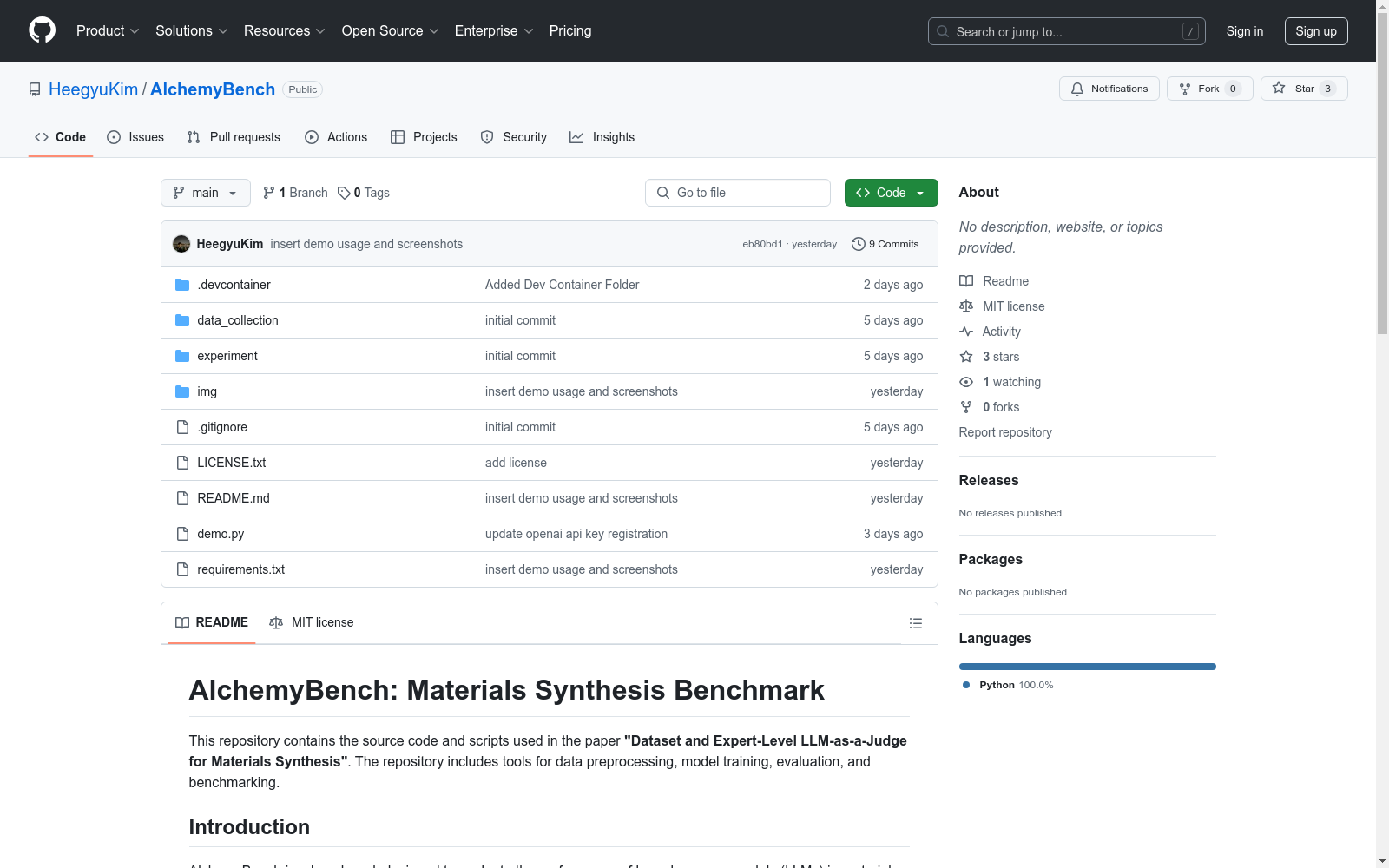
Task: Open the Releases heading link
Action: point(989,480)
